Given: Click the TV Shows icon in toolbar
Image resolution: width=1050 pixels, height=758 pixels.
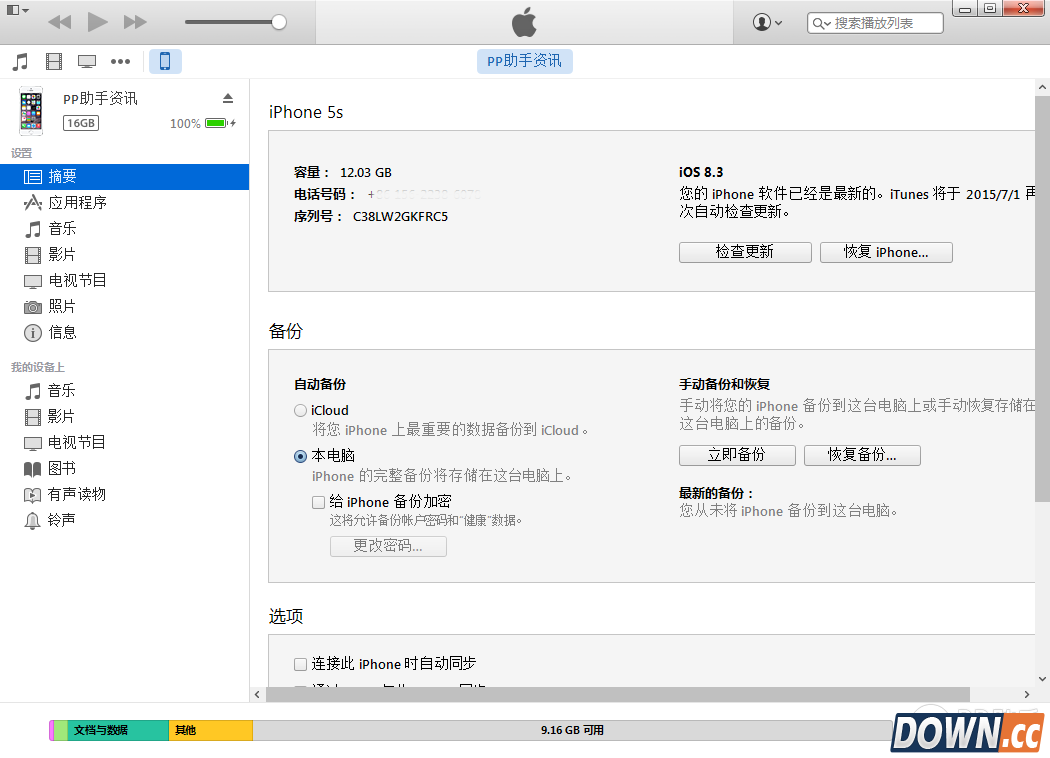Looking at the screenshot, I should click(x=87, y=61).
